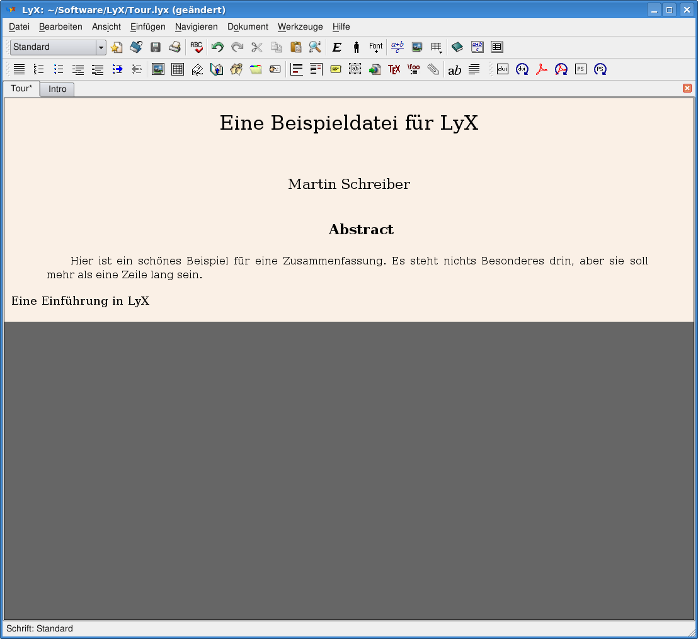Insert table float grid icon
698x639 pixels.
tap(178, 69)
